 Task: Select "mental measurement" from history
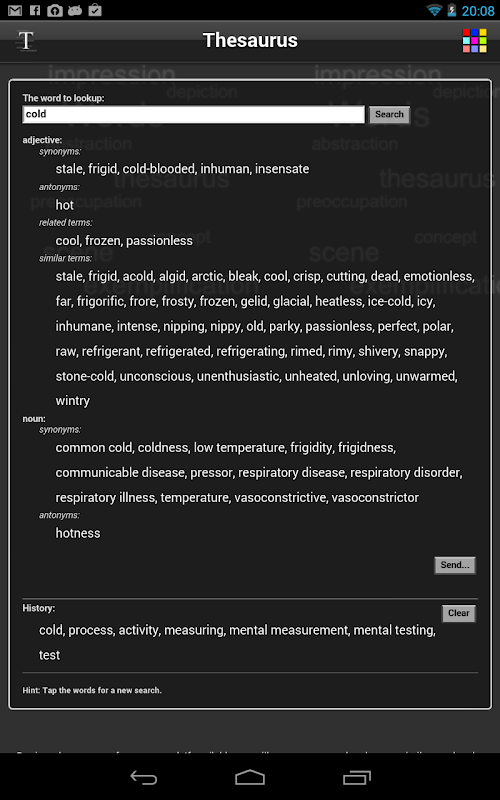click(x=288, y=631)
